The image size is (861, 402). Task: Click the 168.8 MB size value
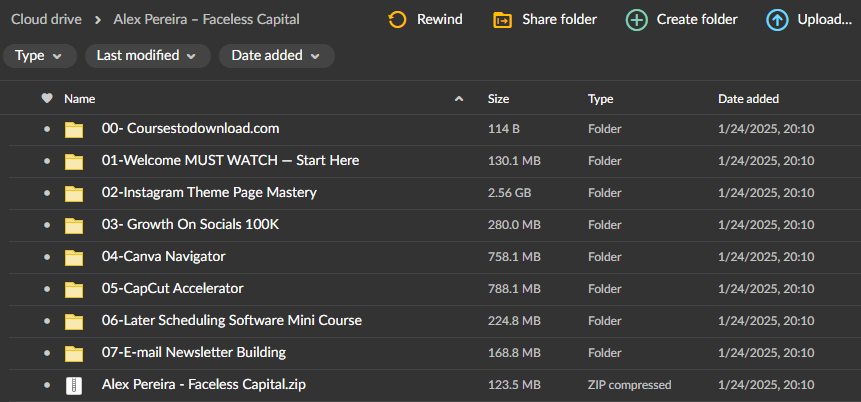pyautogui.click(x=515, y=353)
